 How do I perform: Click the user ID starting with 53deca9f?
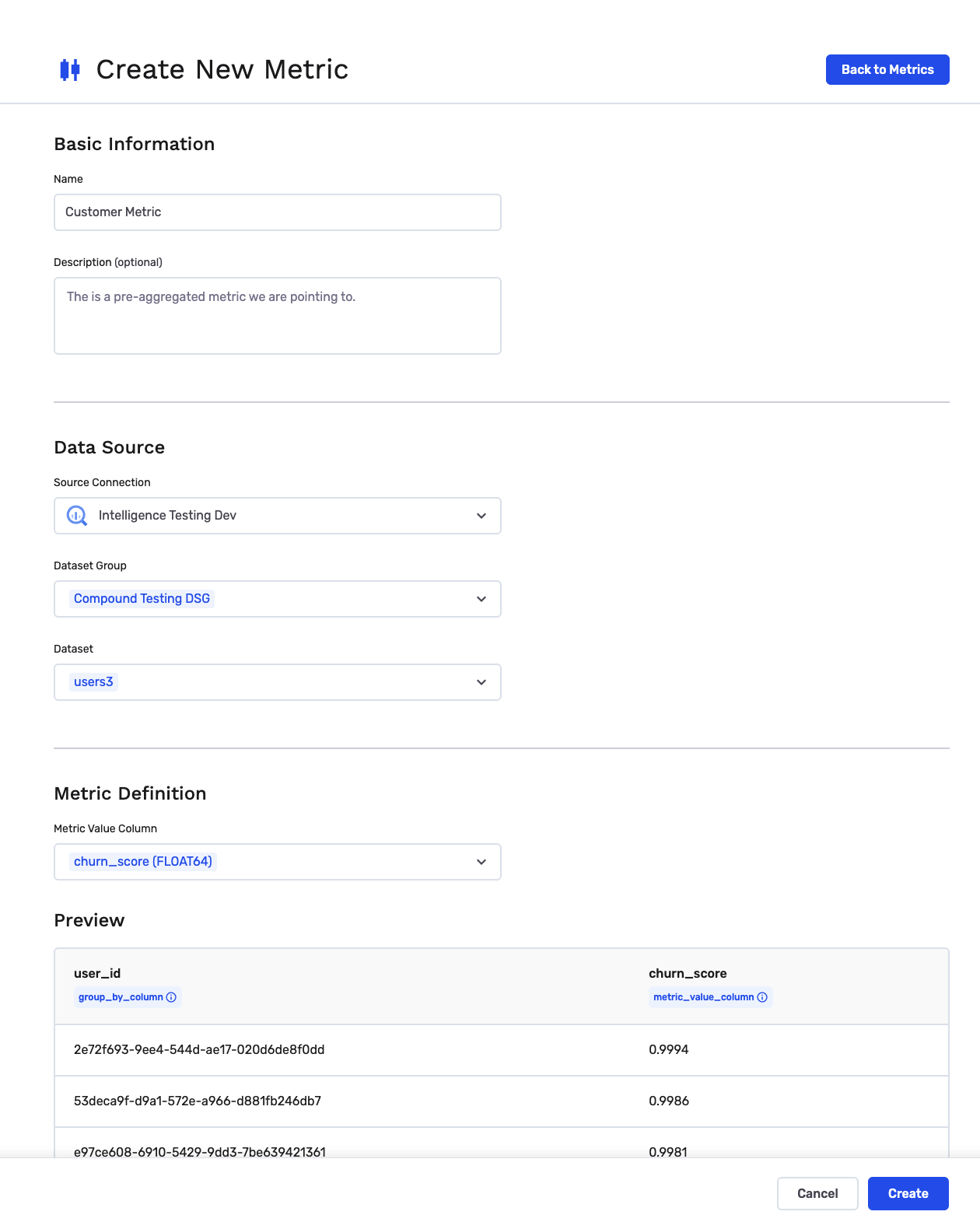coord(198,1101)
